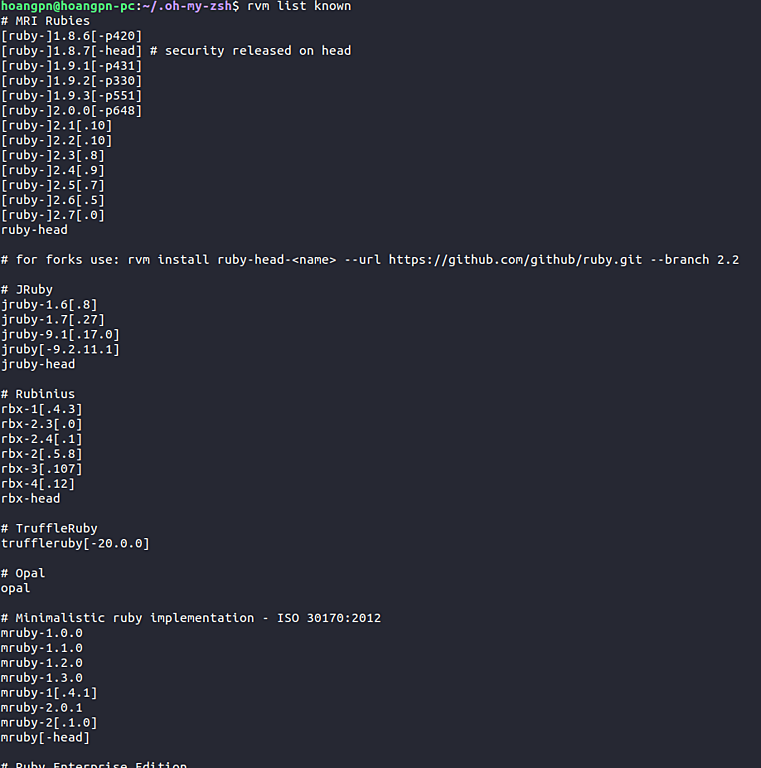Click the lowercase opal entry

point(15,588)
